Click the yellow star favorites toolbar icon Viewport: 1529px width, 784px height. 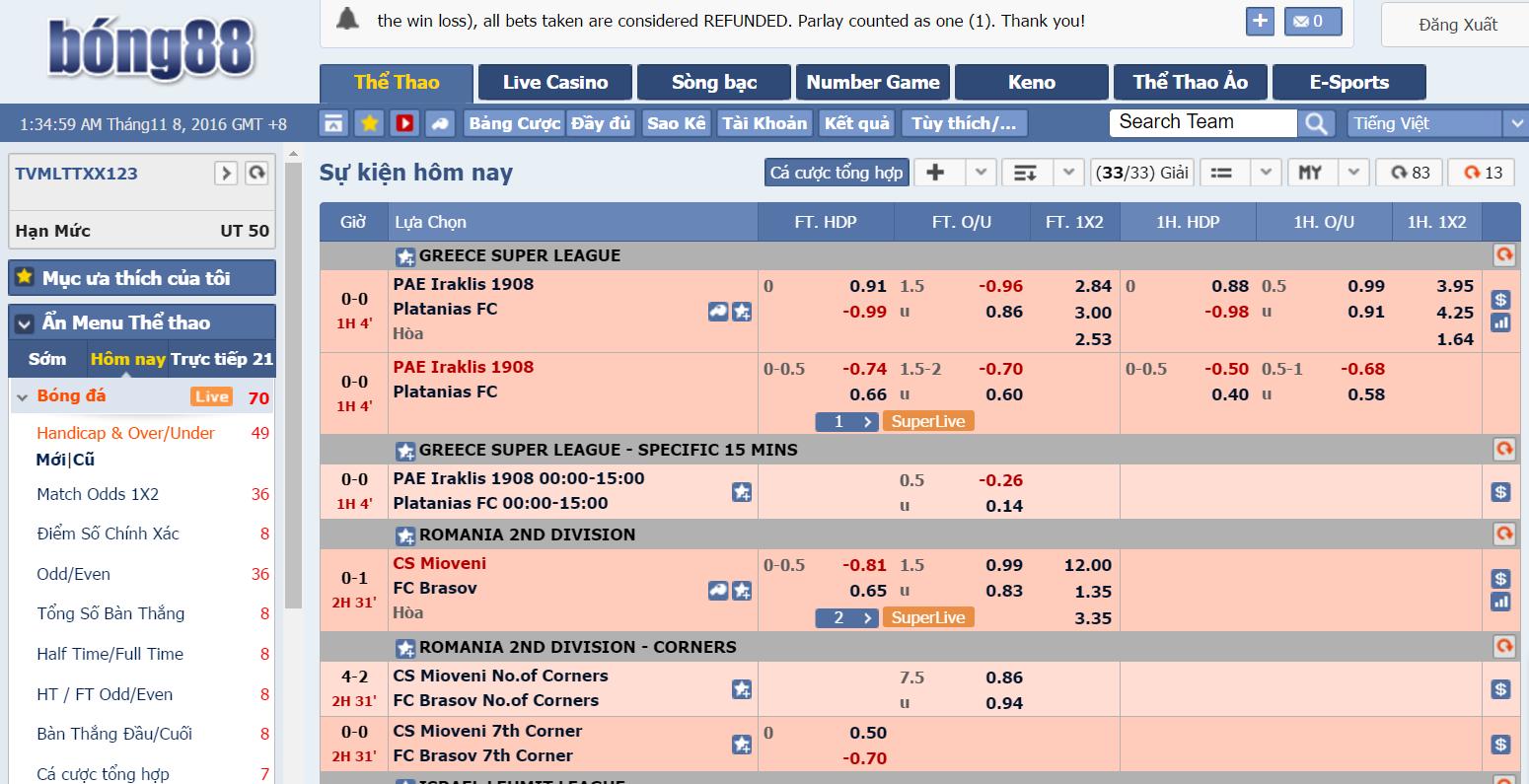370,123
